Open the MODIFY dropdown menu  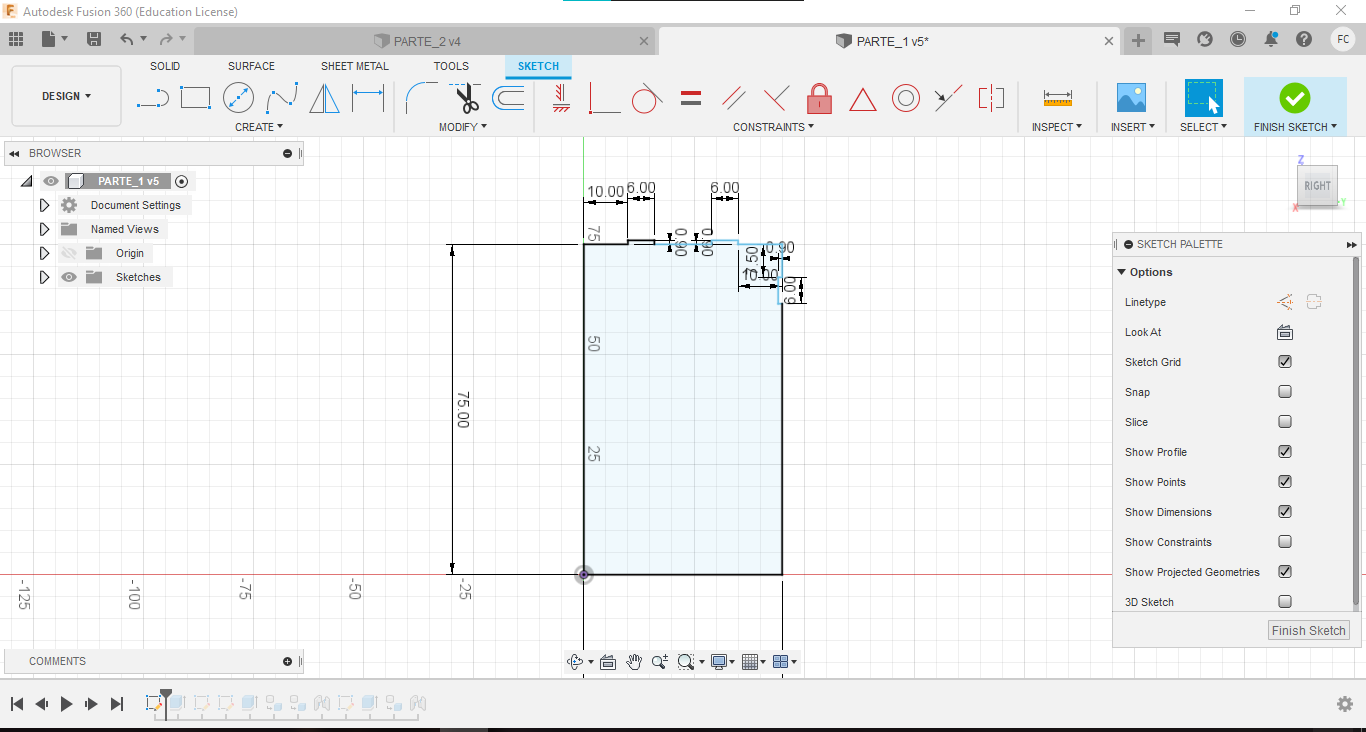point(463,127)
